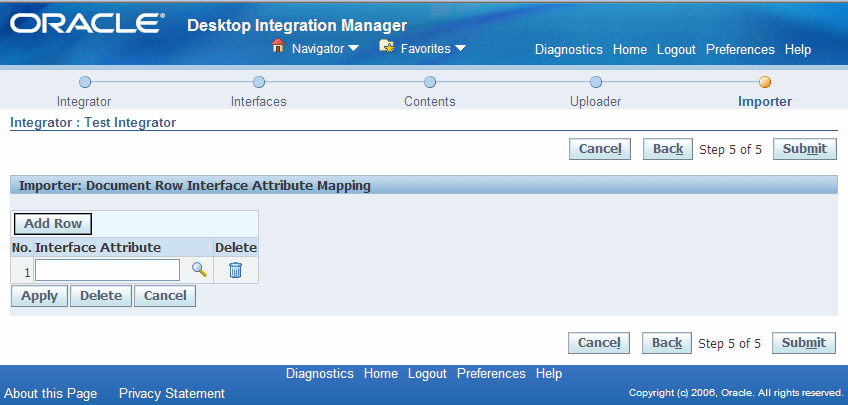Click the Apply button
This screenshot has height=405, width=848.
39,296
